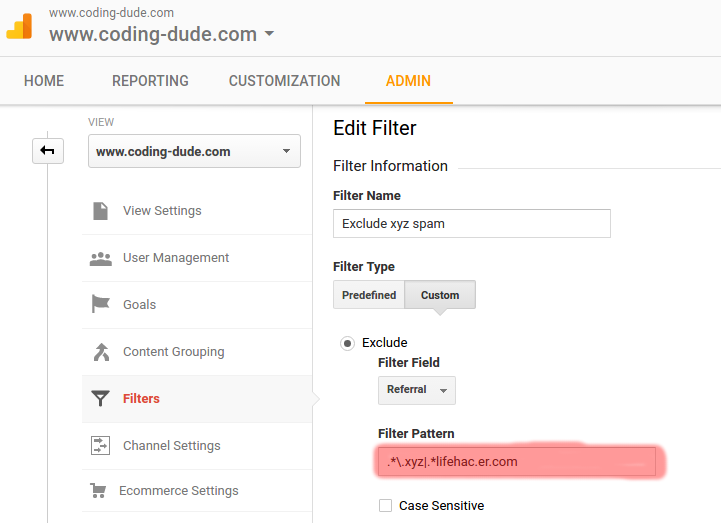The width and height of the screenshot is (721, 523).
Task: Enable the Case Sensitive checkbox
Action: pos(385,506)
